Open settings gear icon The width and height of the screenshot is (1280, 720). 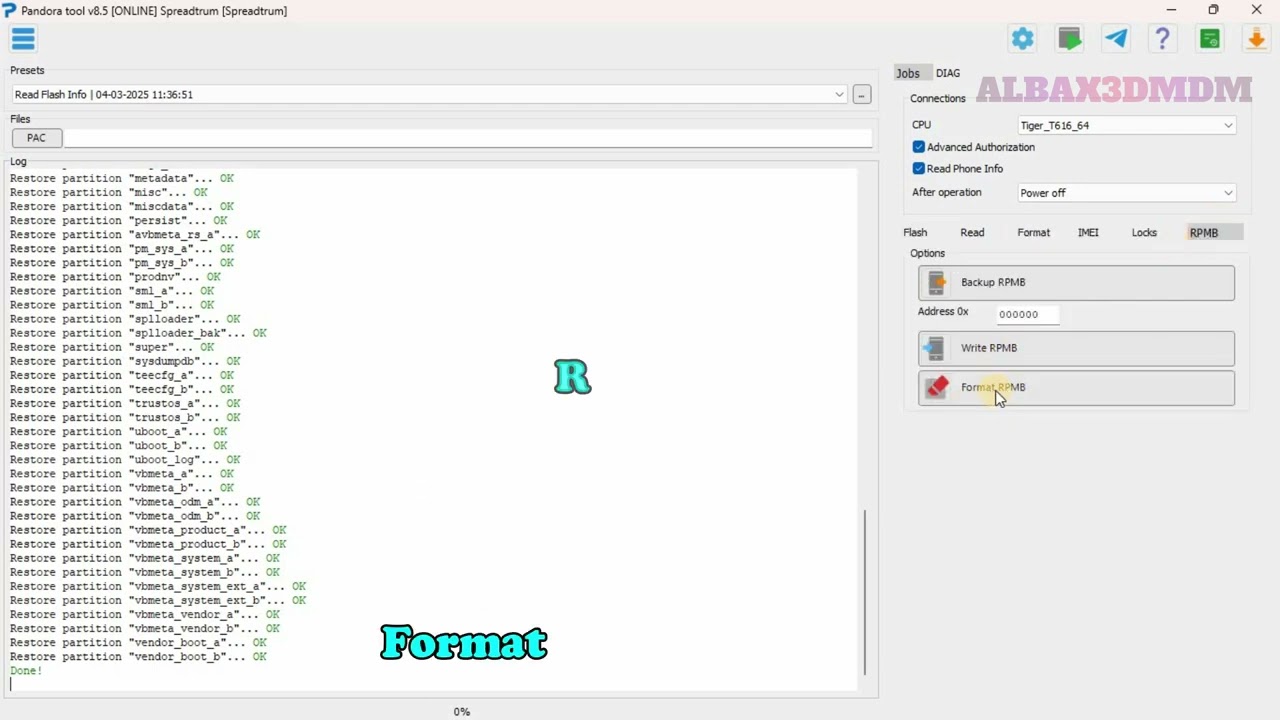(1023, 39)
